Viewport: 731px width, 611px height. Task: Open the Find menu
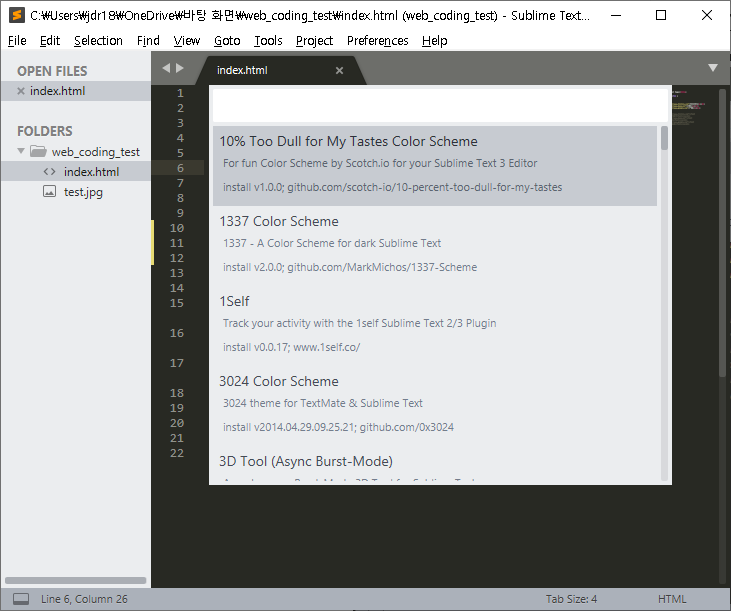point(148,41)
